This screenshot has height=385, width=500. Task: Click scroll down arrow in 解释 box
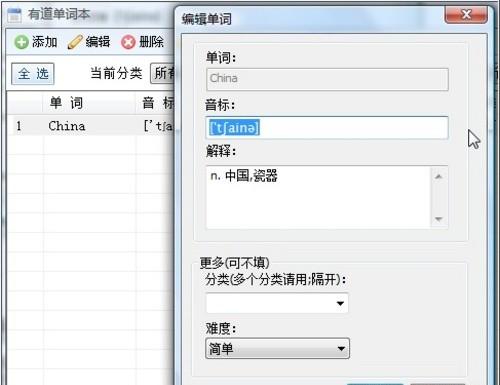click(x=439, y=219)
